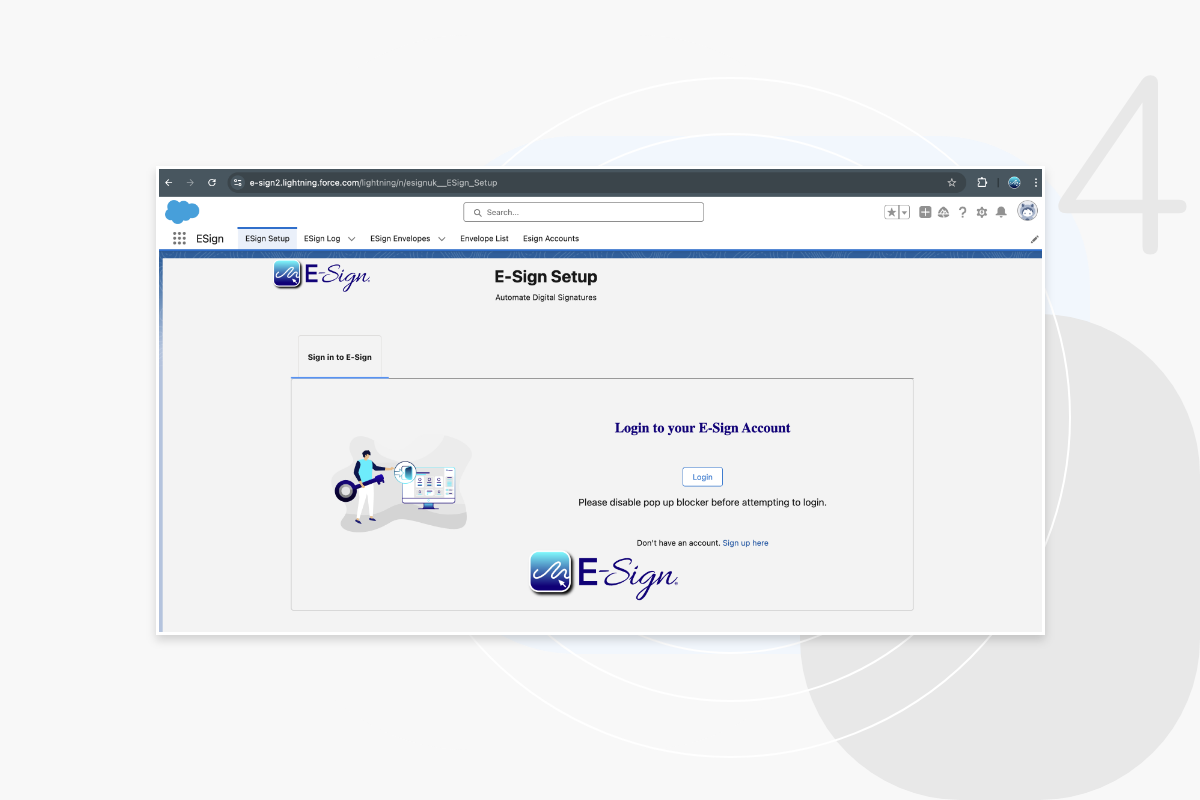Expand the ESign Envelopes tab chevron

pos(441,239)
